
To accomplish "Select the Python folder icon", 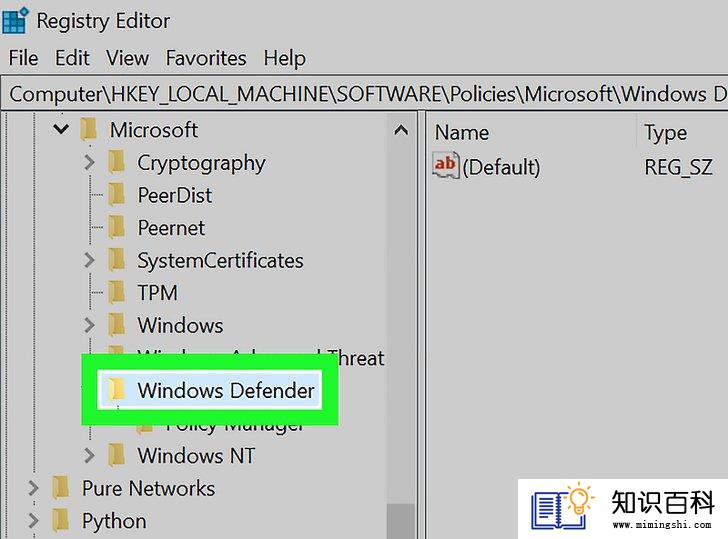I will 60,521.
